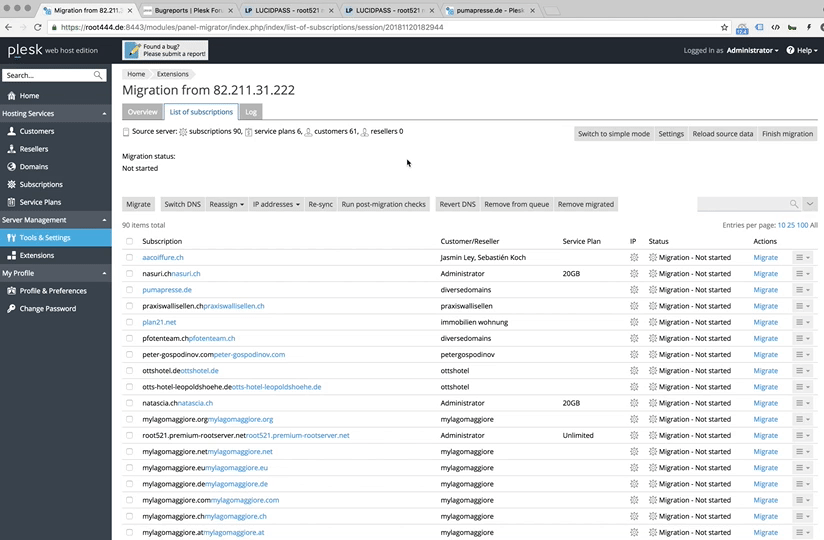This screenshot has height=540, width=824.
Task: Click the browser back arrow
Action: tap(8, 27)
